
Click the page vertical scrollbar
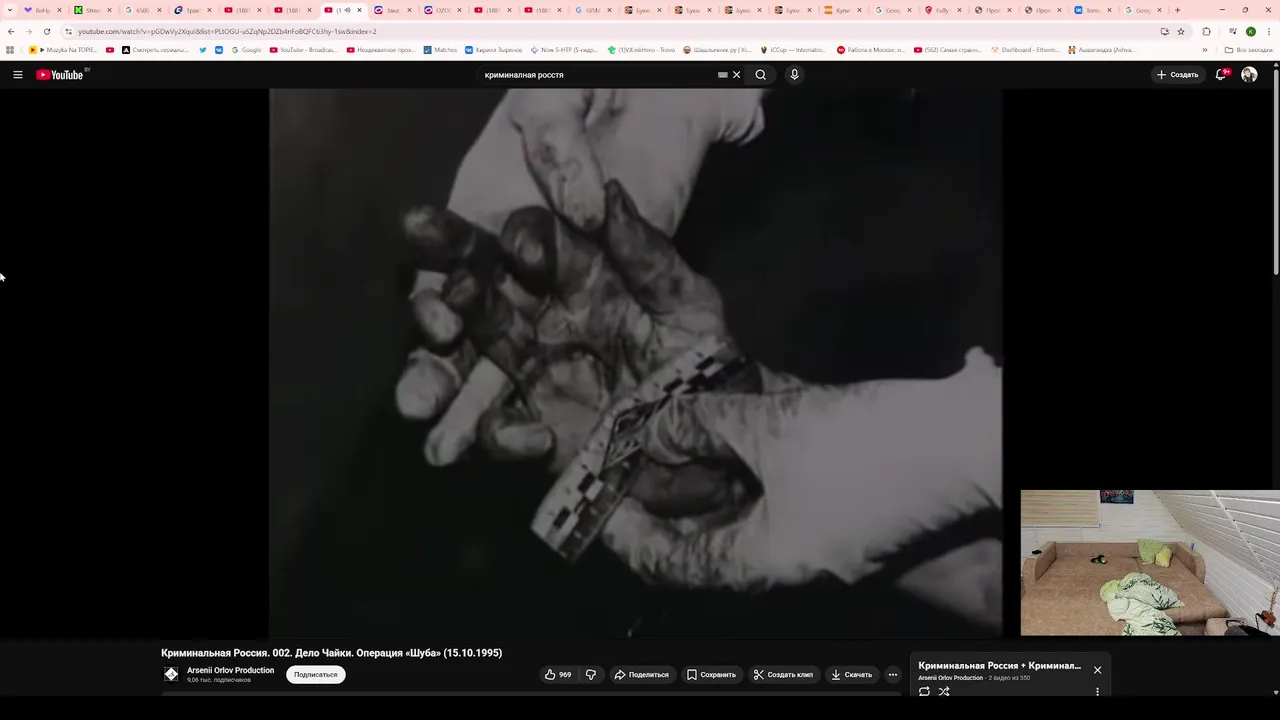pos(1276,170)
